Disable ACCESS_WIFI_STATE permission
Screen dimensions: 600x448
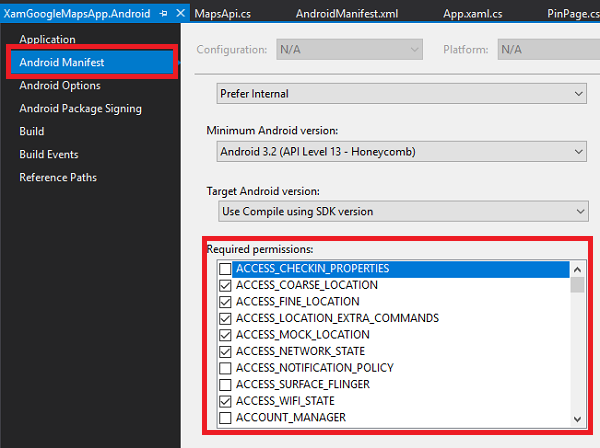click(x=225, y=400)
